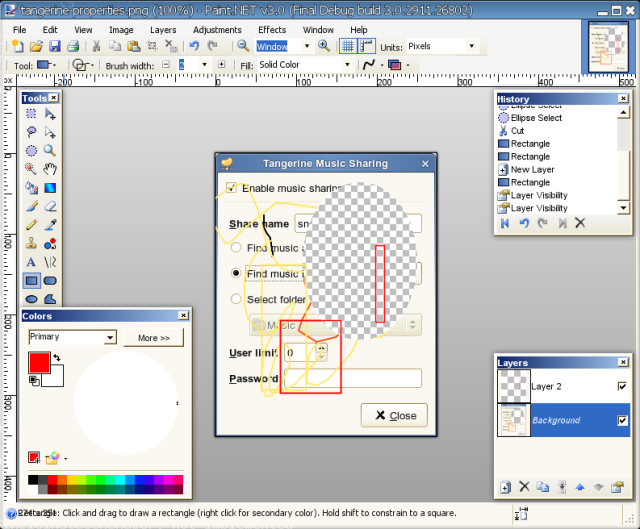Select the Rounded Rectangle tool

pyautogui.click(x=50, y=281)
